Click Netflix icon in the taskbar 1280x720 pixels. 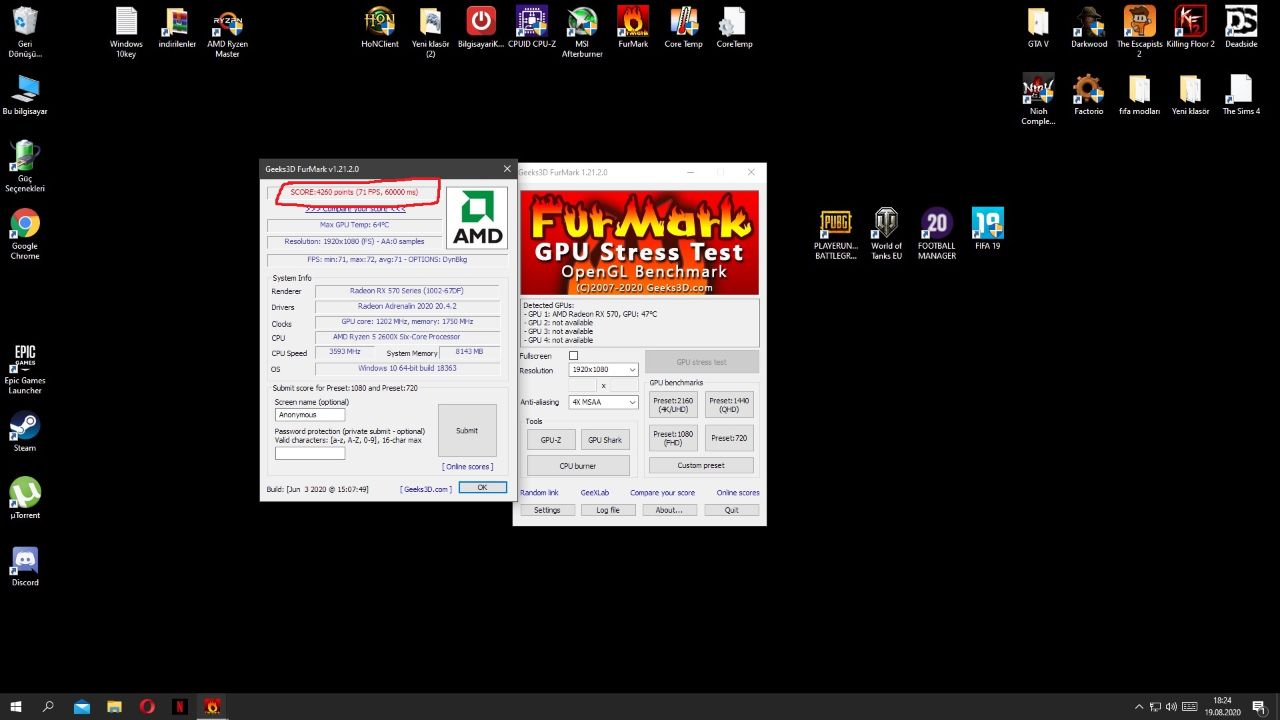180,706
